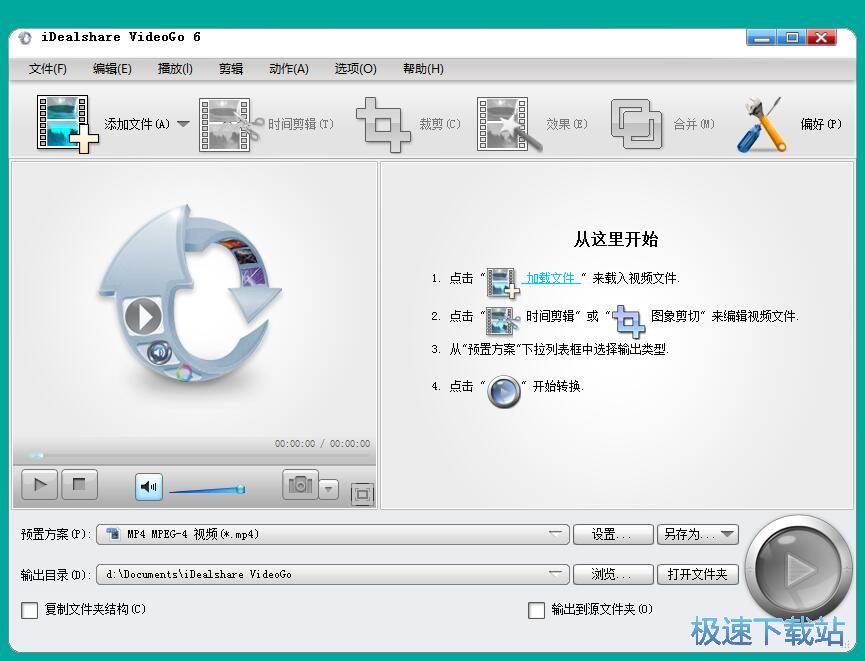Image resolution: width=865 pixels, height=661 pixels.
Task: Click the Stop button in preview panel
Action: click(x=79, y=484)
